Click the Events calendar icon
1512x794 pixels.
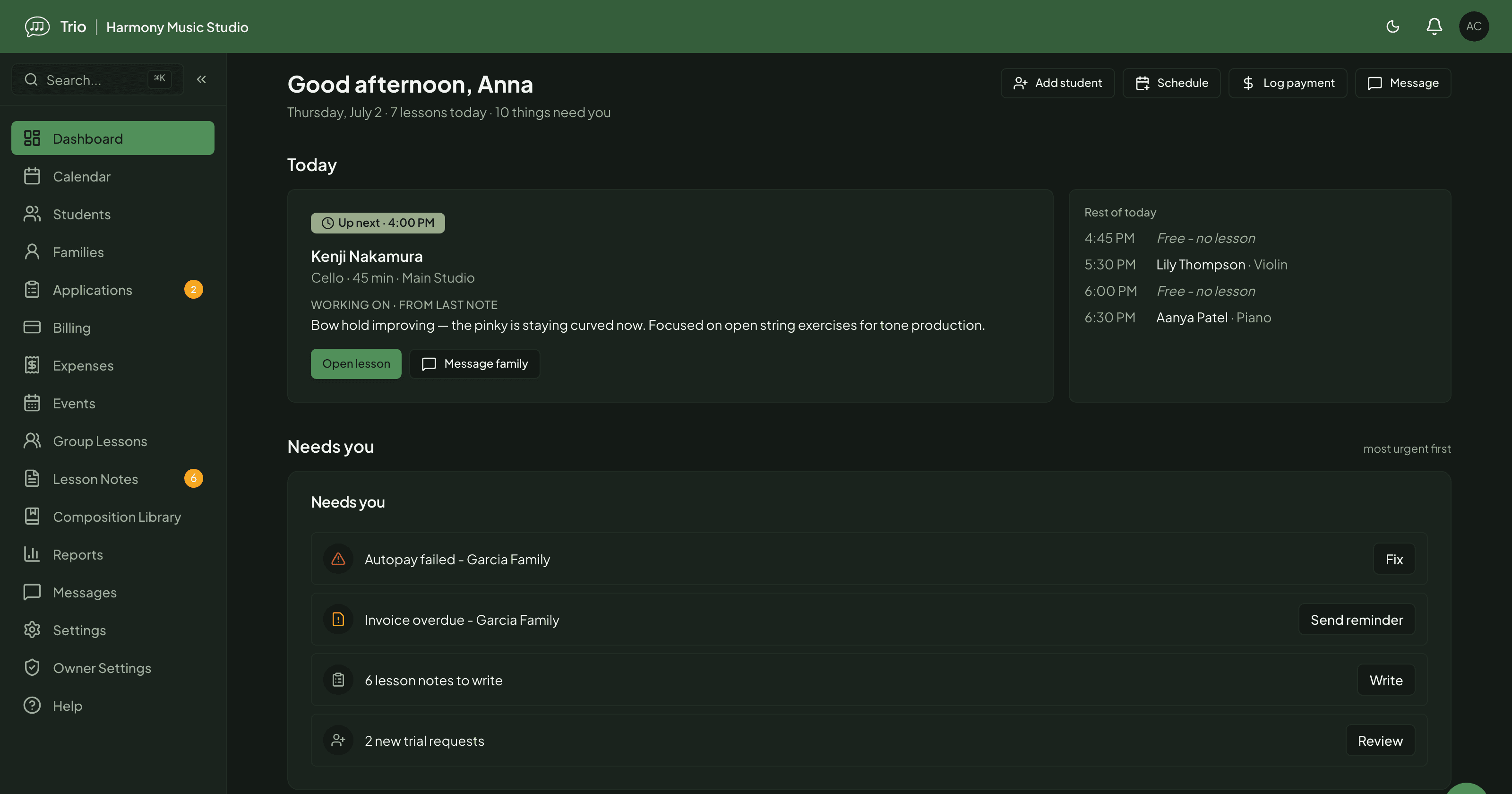point(32,403)
